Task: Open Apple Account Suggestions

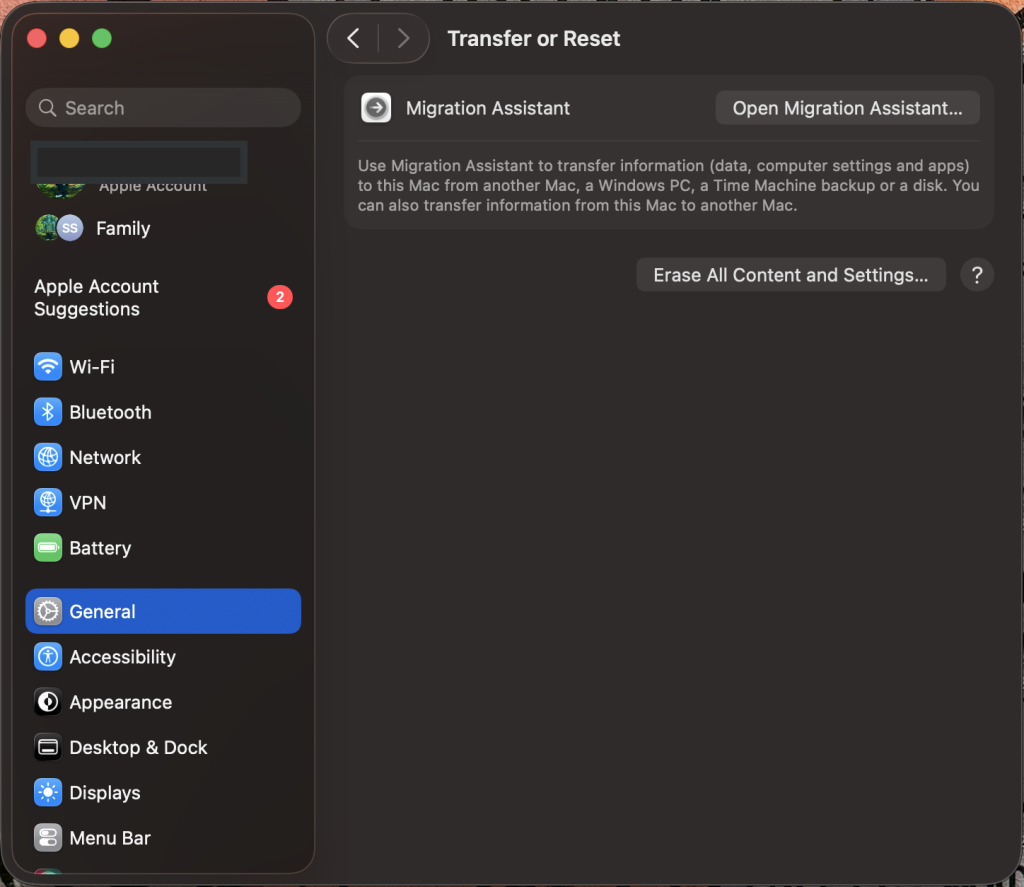Action: 163,298
